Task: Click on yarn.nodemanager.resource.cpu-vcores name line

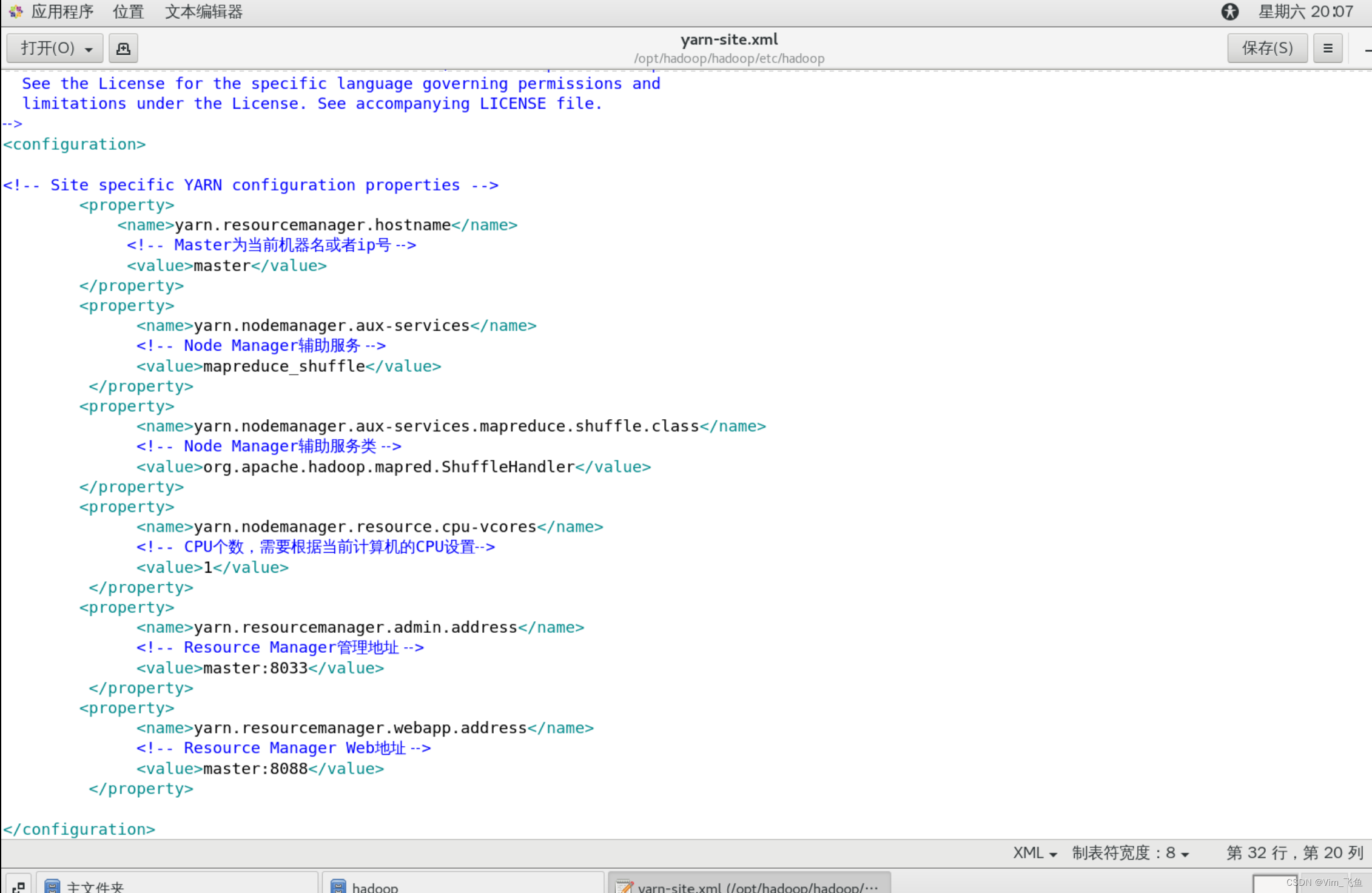Action: (x=369, y=527)
